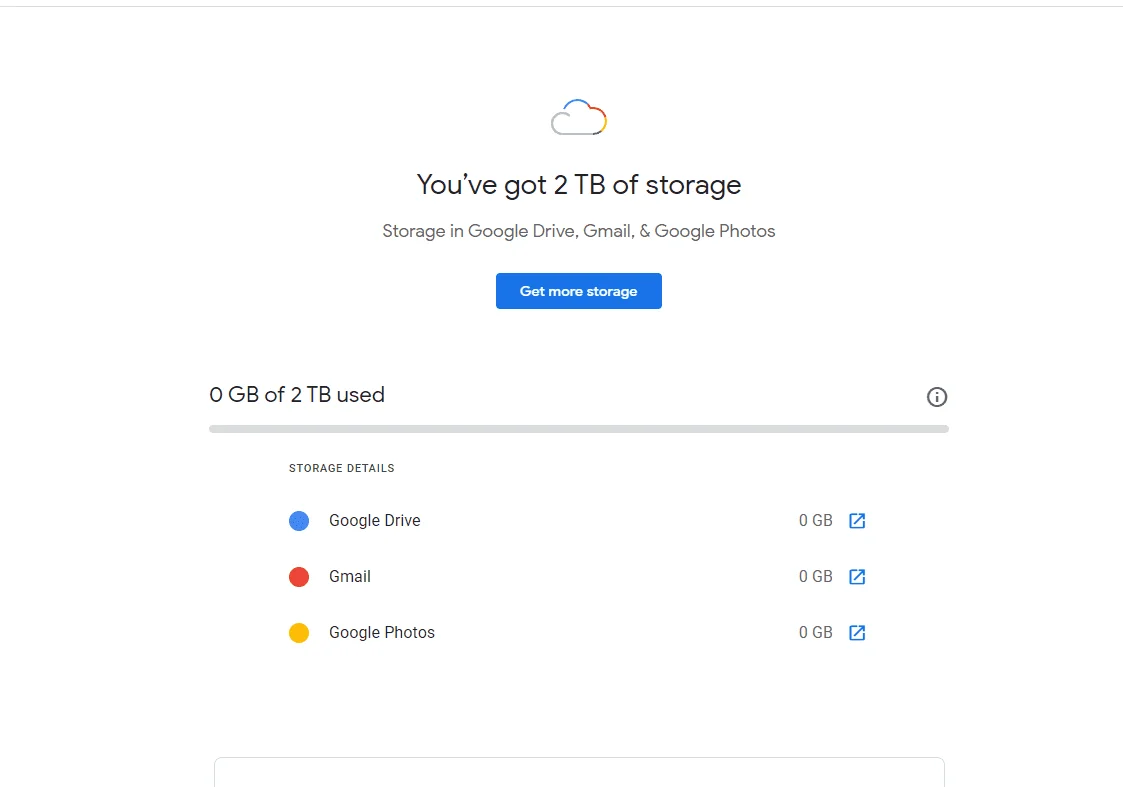The height and width of the screenshot is (787, 1123).
Task: Open Gmail external link icon
Action: (857, 576)
